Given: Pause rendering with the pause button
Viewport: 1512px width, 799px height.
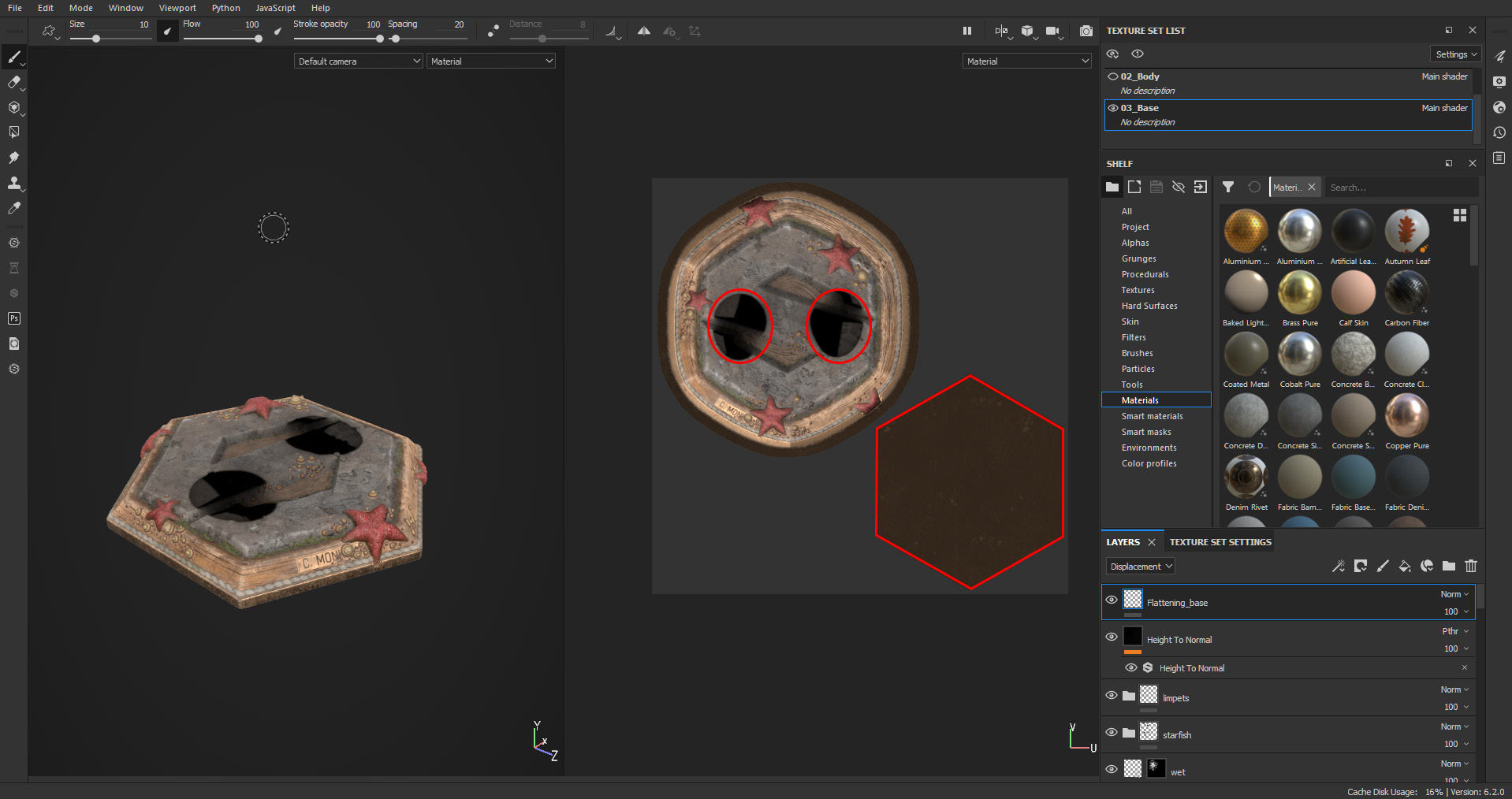Looking at the screenshot, I should [x=966, y=31].
